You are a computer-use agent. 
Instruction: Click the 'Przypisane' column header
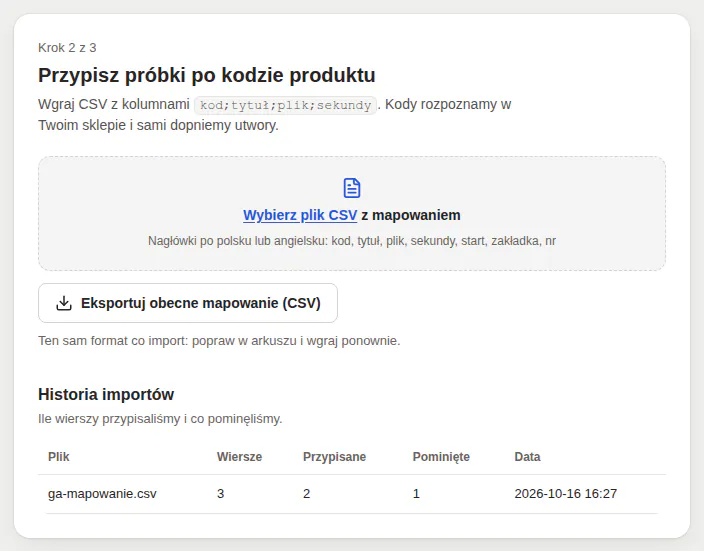point(334,457)
